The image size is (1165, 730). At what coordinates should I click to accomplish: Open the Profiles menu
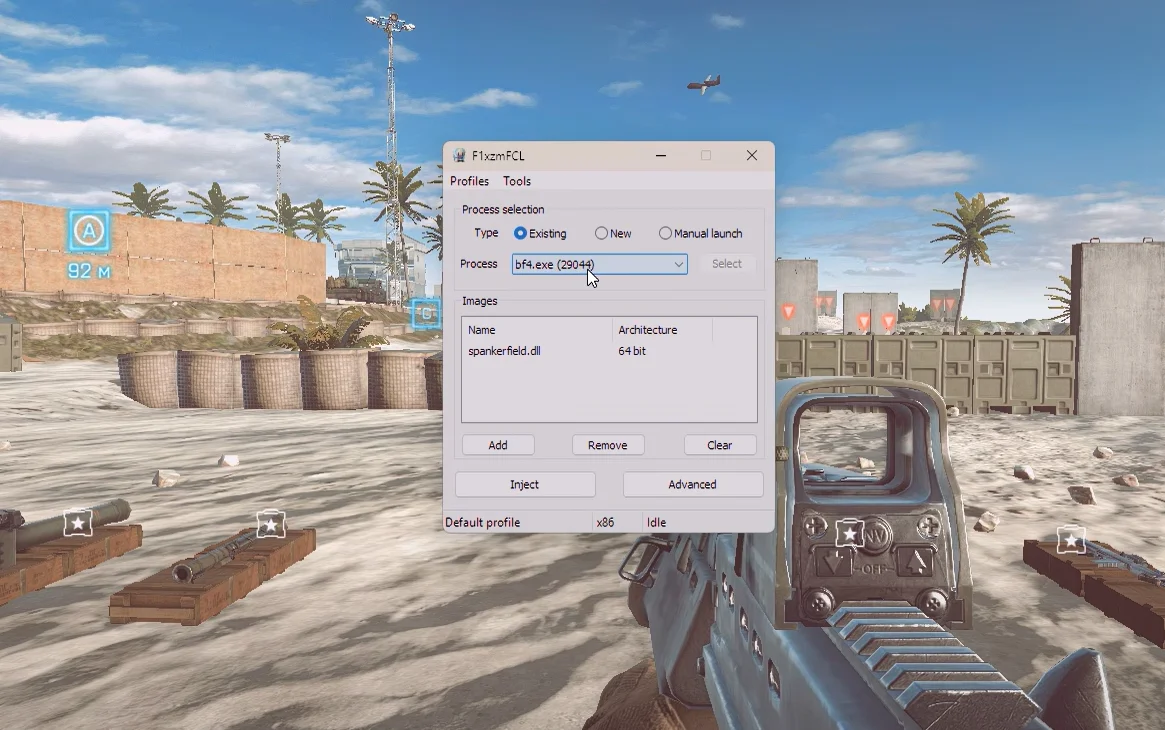coord(469,182)
